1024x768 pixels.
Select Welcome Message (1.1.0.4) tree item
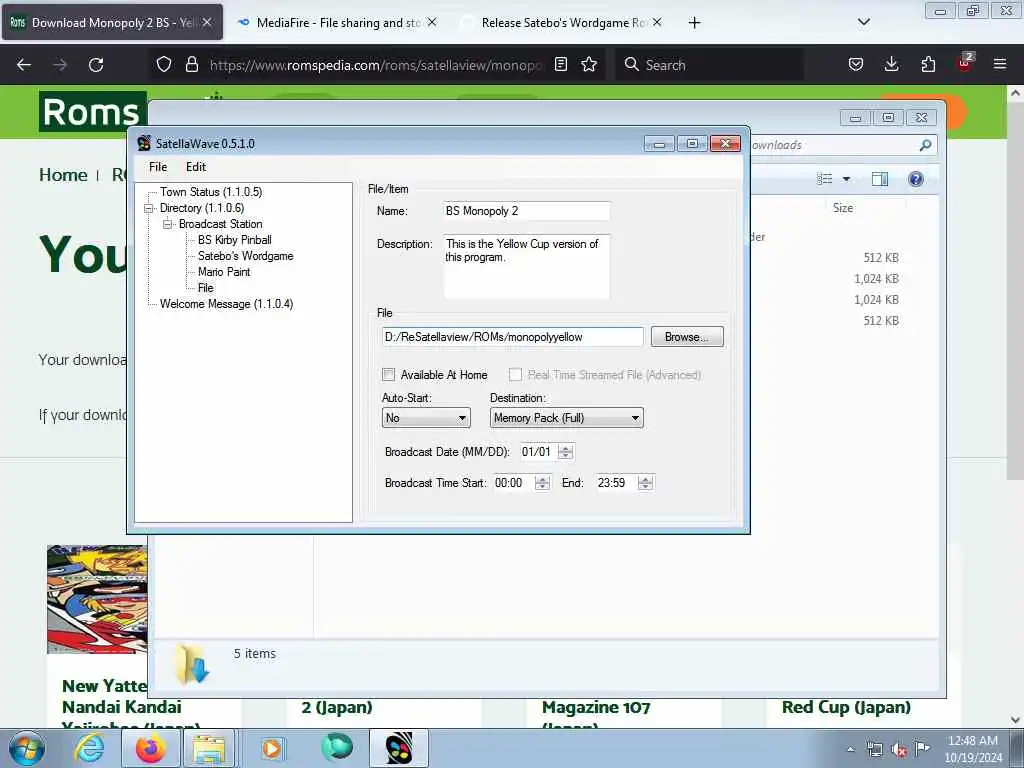click(226, 304)
